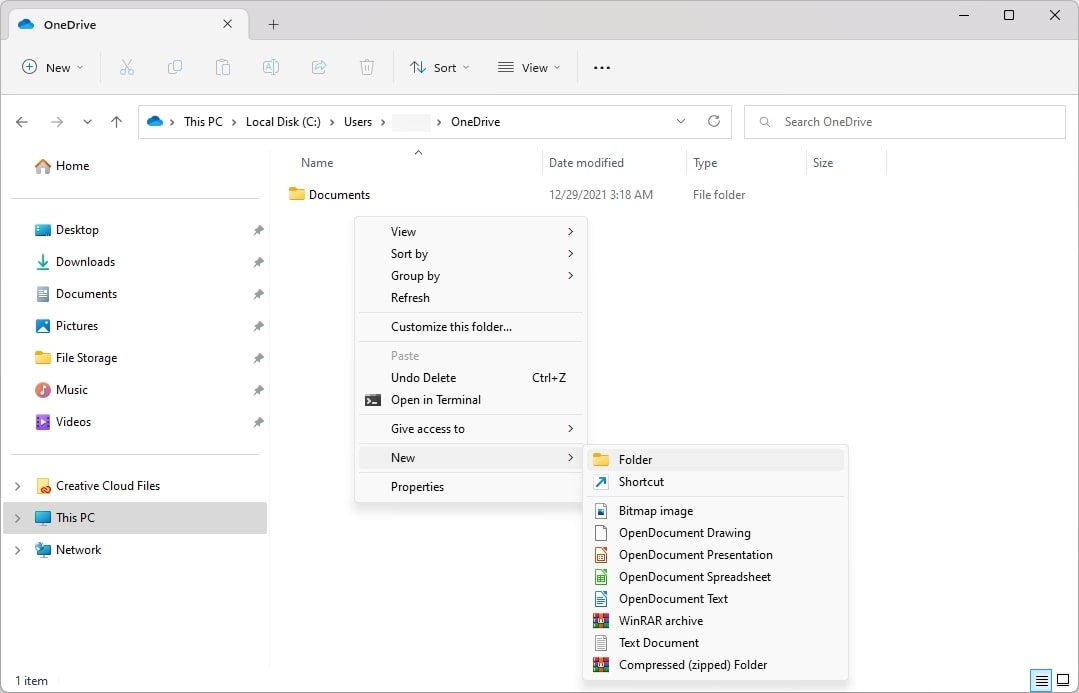Expand Creative Cloud Files tree node
This screenshot has width=1079, height=693.
pyautogui.click(x=18, y=486)
